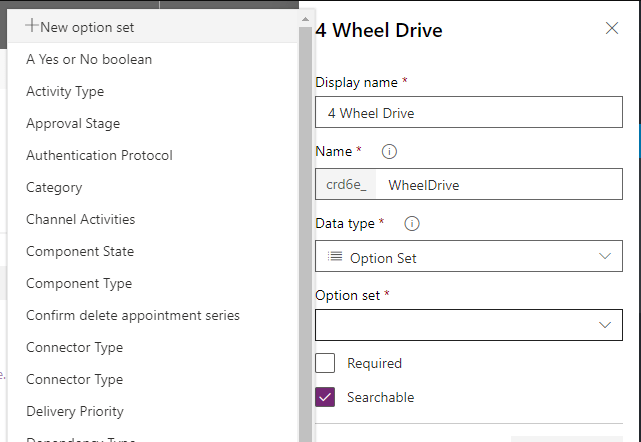Choose Category from the option list
Screen dimensions: 641x442
point(54,187)
